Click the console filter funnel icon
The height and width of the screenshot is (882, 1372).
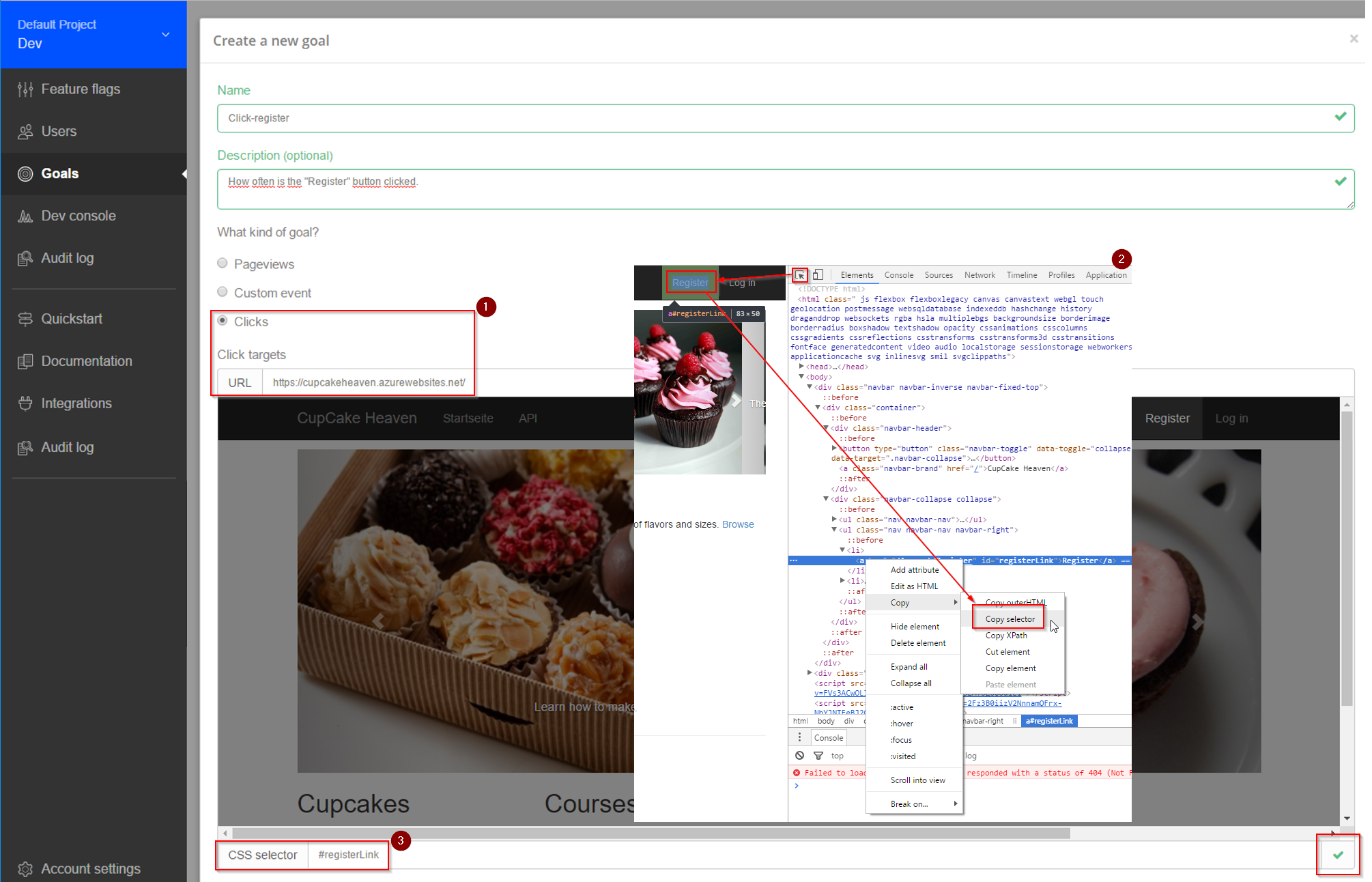point(818,756)
